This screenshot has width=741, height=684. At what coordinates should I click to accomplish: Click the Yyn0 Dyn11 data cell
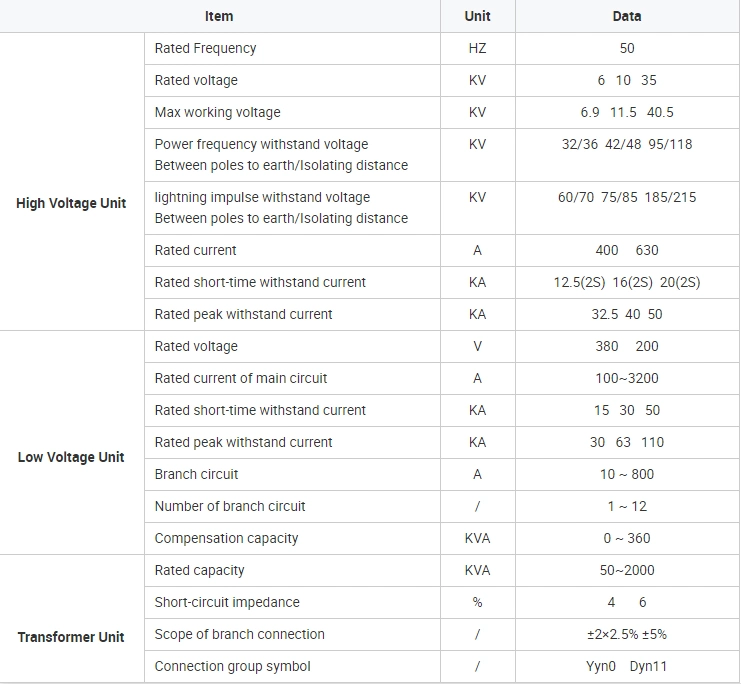[x=627, y=667]
